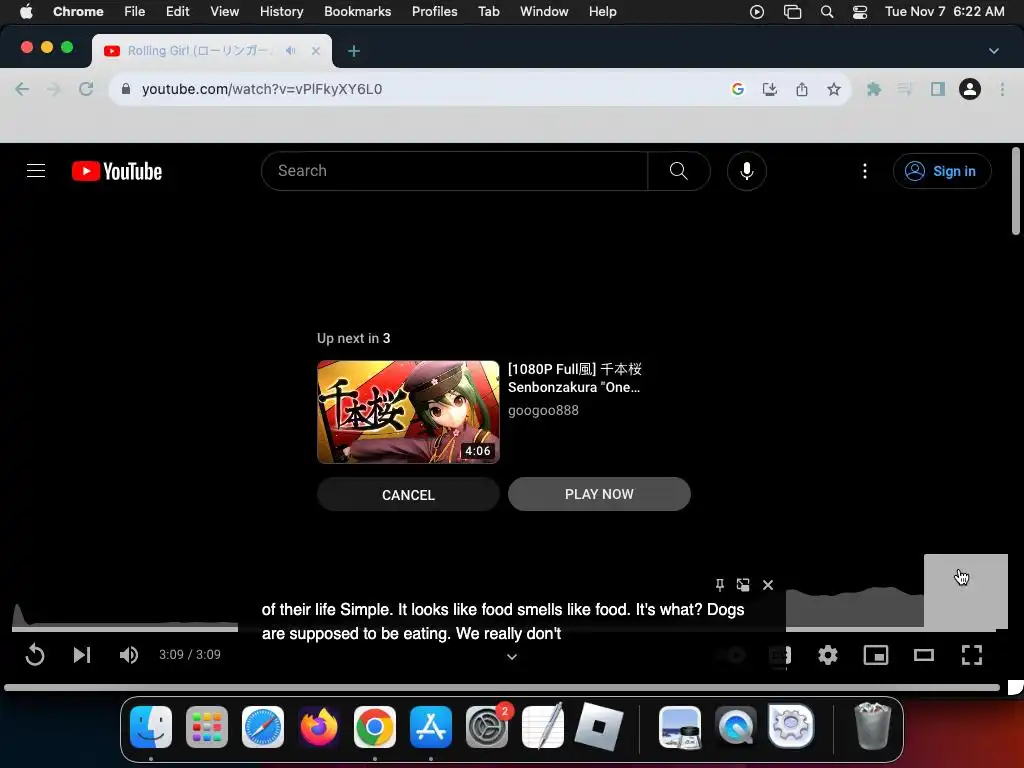The width and height of the screenshot is (1024, 768).
Task: Open Chrome extensions puzzle icon
Action: (874, 89)
